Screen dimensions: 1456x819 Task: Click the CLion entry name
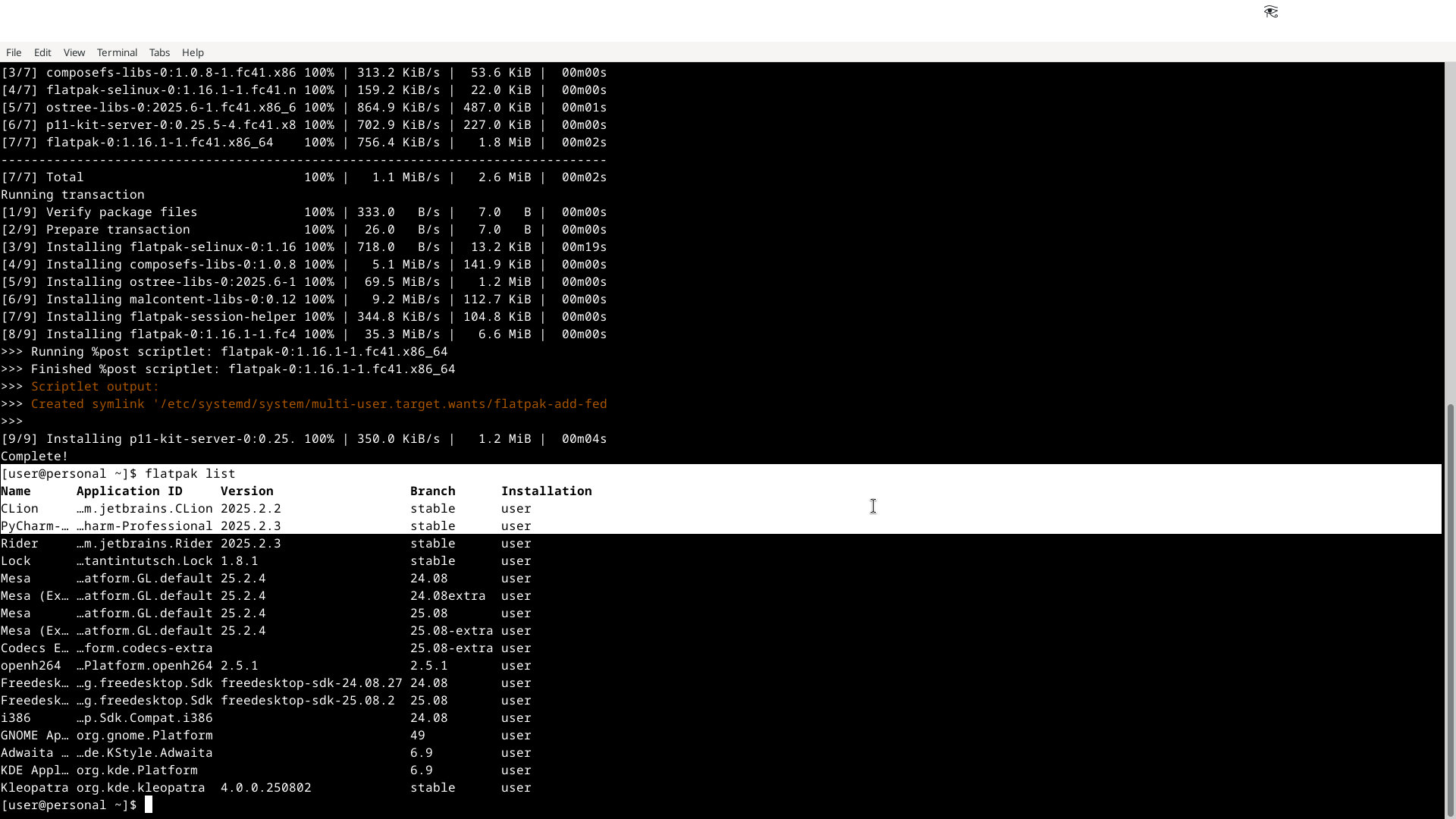click(x=20, y=509)
